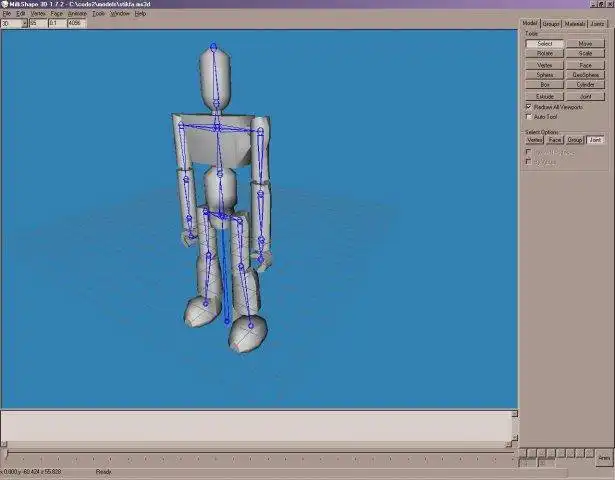Activate the Joint creation tool

pos(585,96)
